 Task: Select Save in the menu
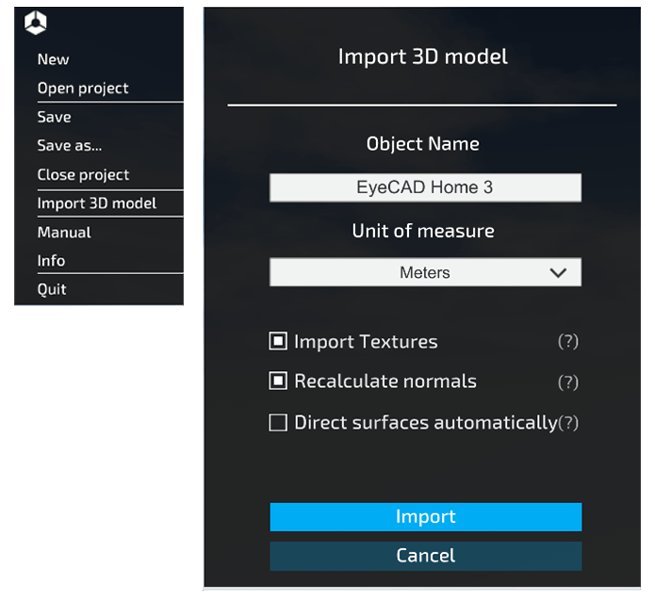(x=54, y=117)
